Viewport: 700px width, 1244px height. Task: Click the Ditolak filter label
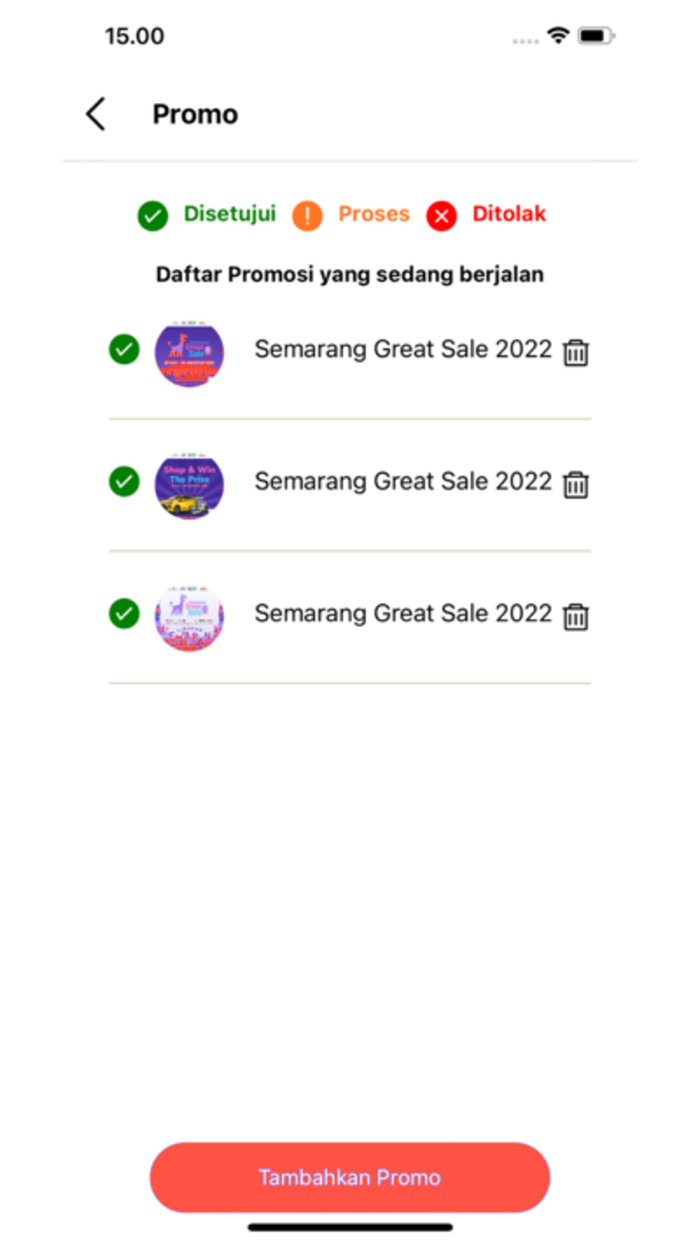pos(509,214)
